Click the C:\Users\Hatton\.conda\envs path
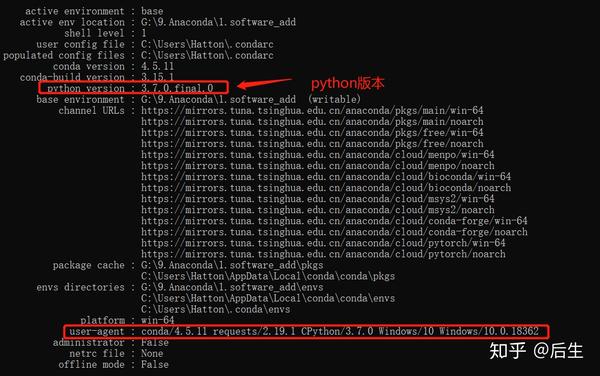This screenshot has width=600, height=376. (x=215, y=309)
